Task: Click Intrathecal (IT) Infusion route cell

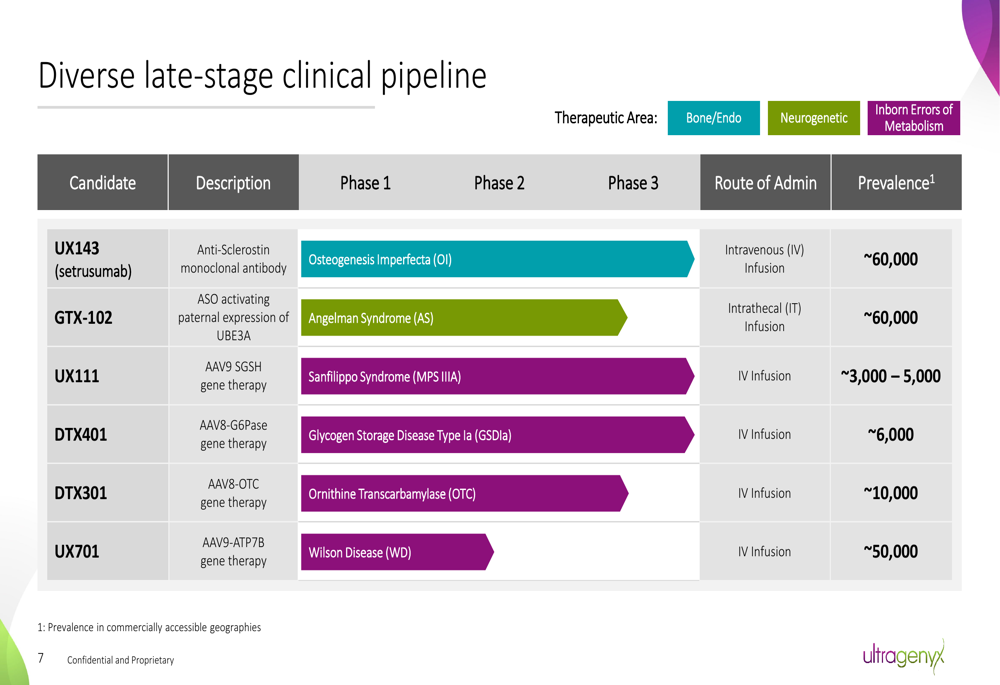Action: click(x=765, y=317)
